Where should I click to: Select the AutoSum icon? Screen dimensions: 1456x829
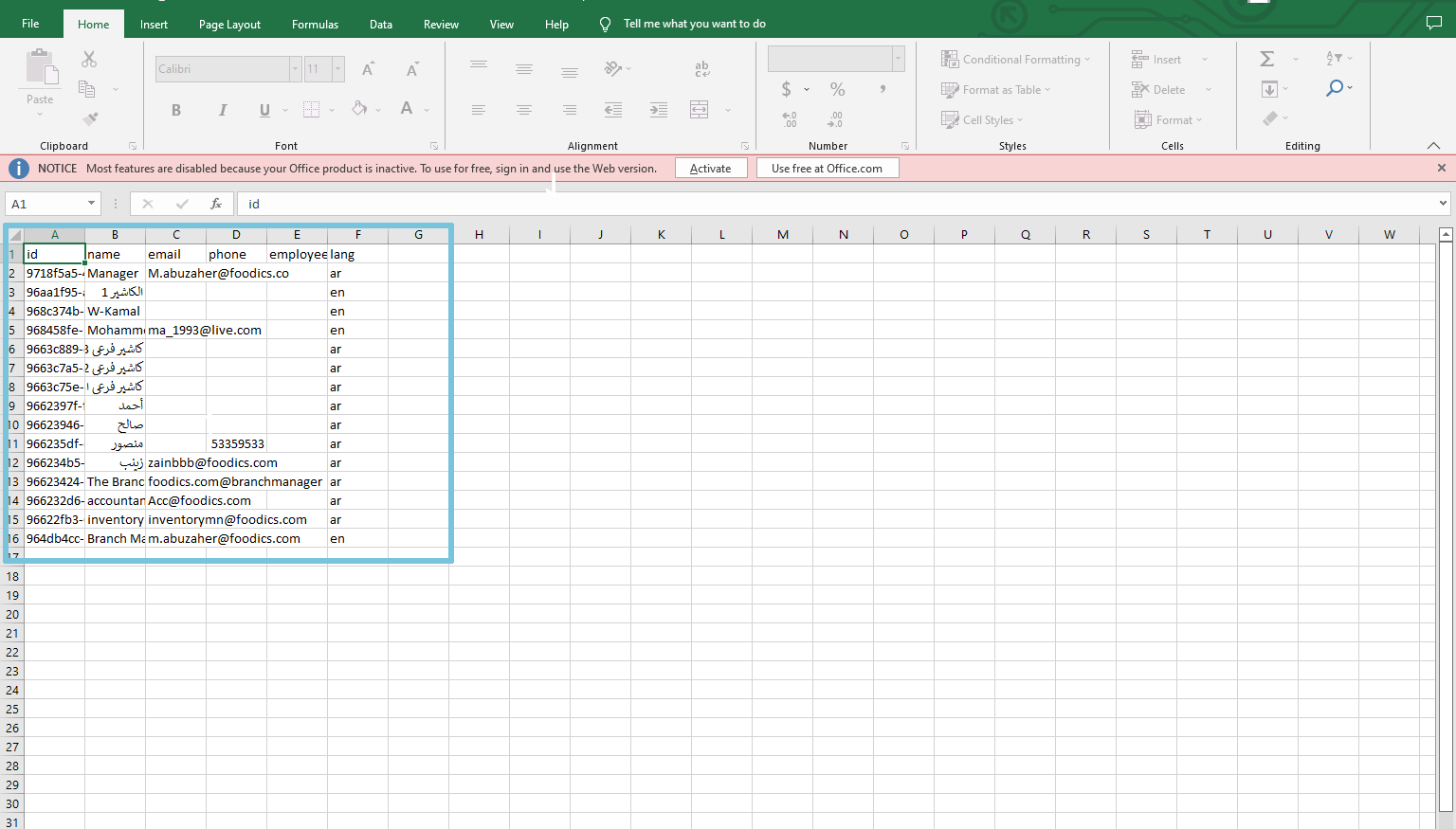point(1267,58)
